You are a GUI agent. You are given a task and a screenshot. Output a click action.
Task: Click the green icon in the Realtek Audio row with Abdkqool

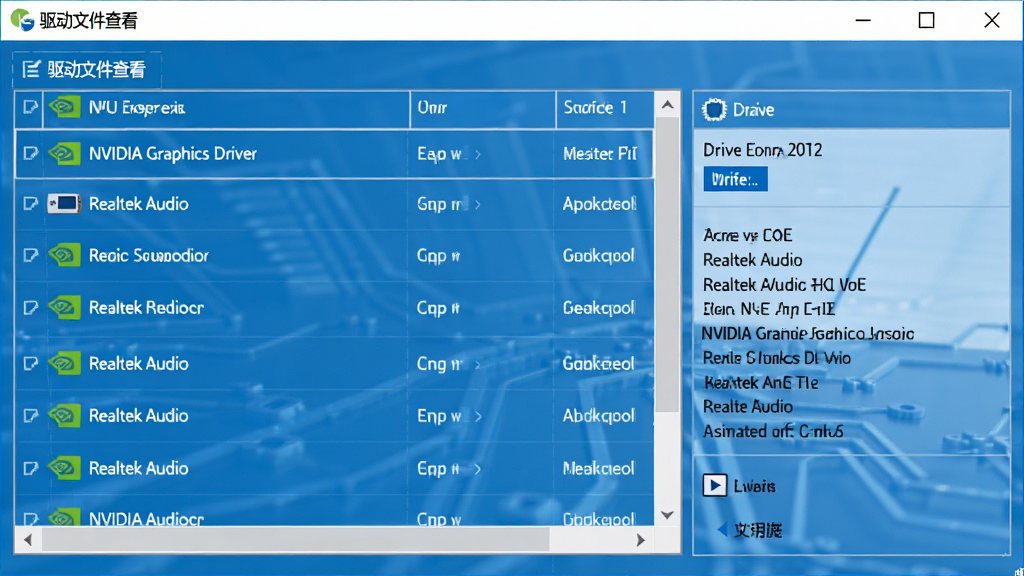point(64,415)
